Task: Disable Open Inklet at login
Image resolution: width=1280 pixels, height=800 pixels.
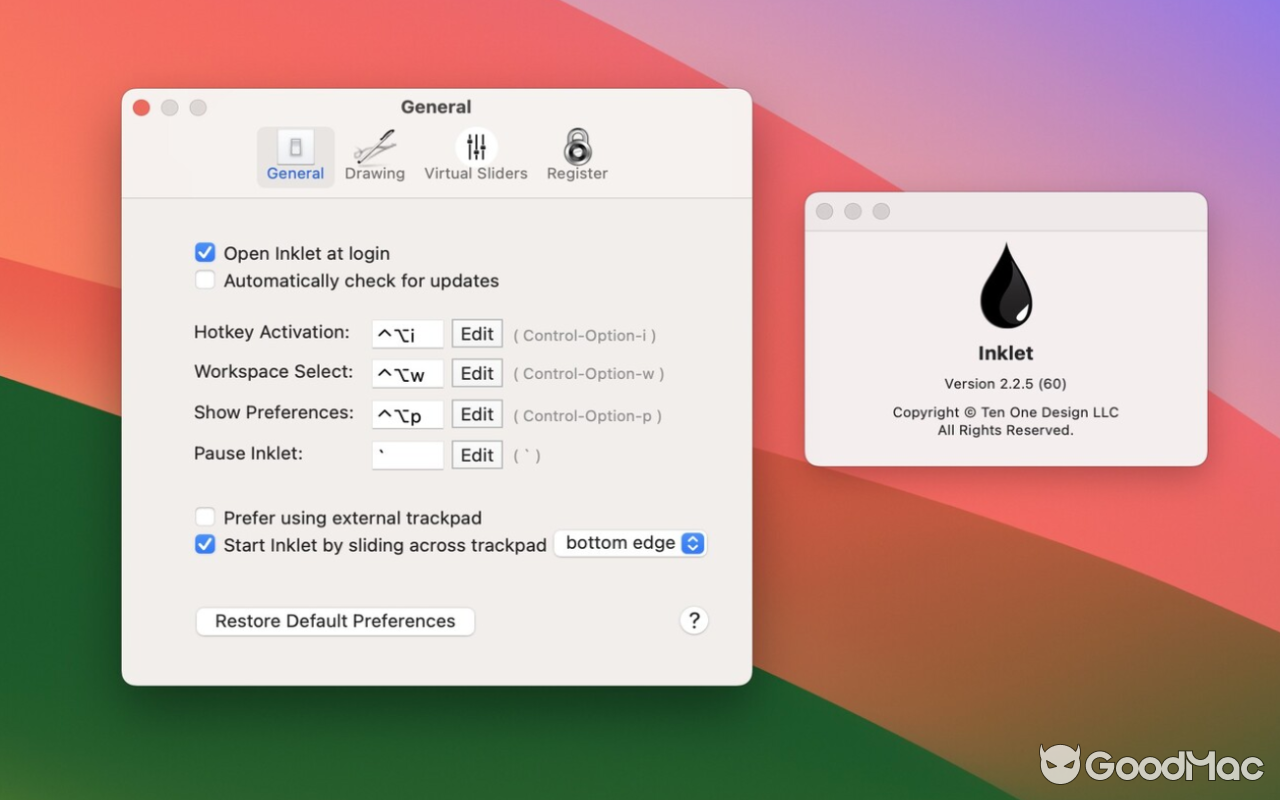Action: click(x=205, y=253)
